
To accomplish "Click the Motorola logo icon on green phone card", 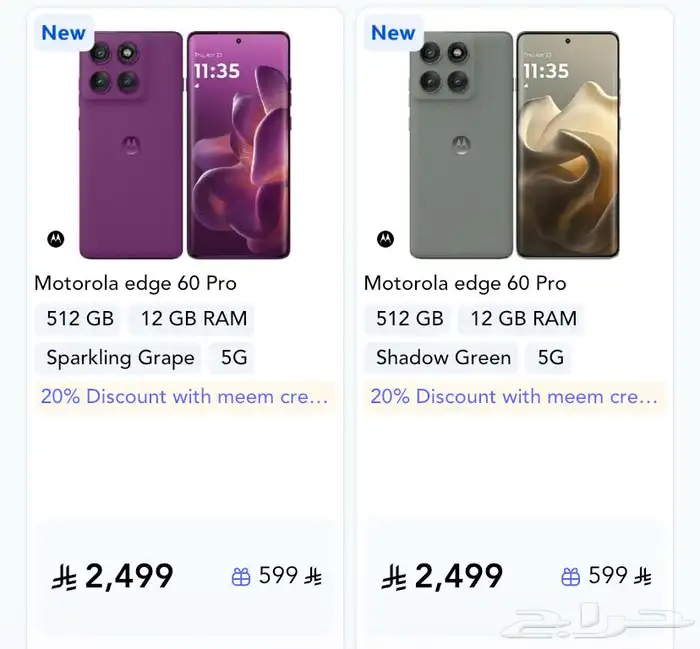I will (386, 239).
